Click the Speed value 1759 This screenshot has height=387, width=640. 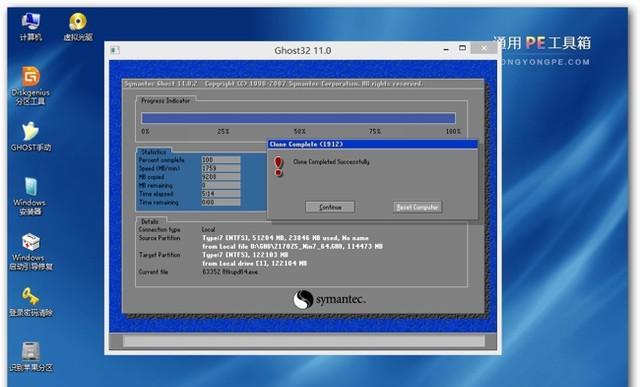221,168
